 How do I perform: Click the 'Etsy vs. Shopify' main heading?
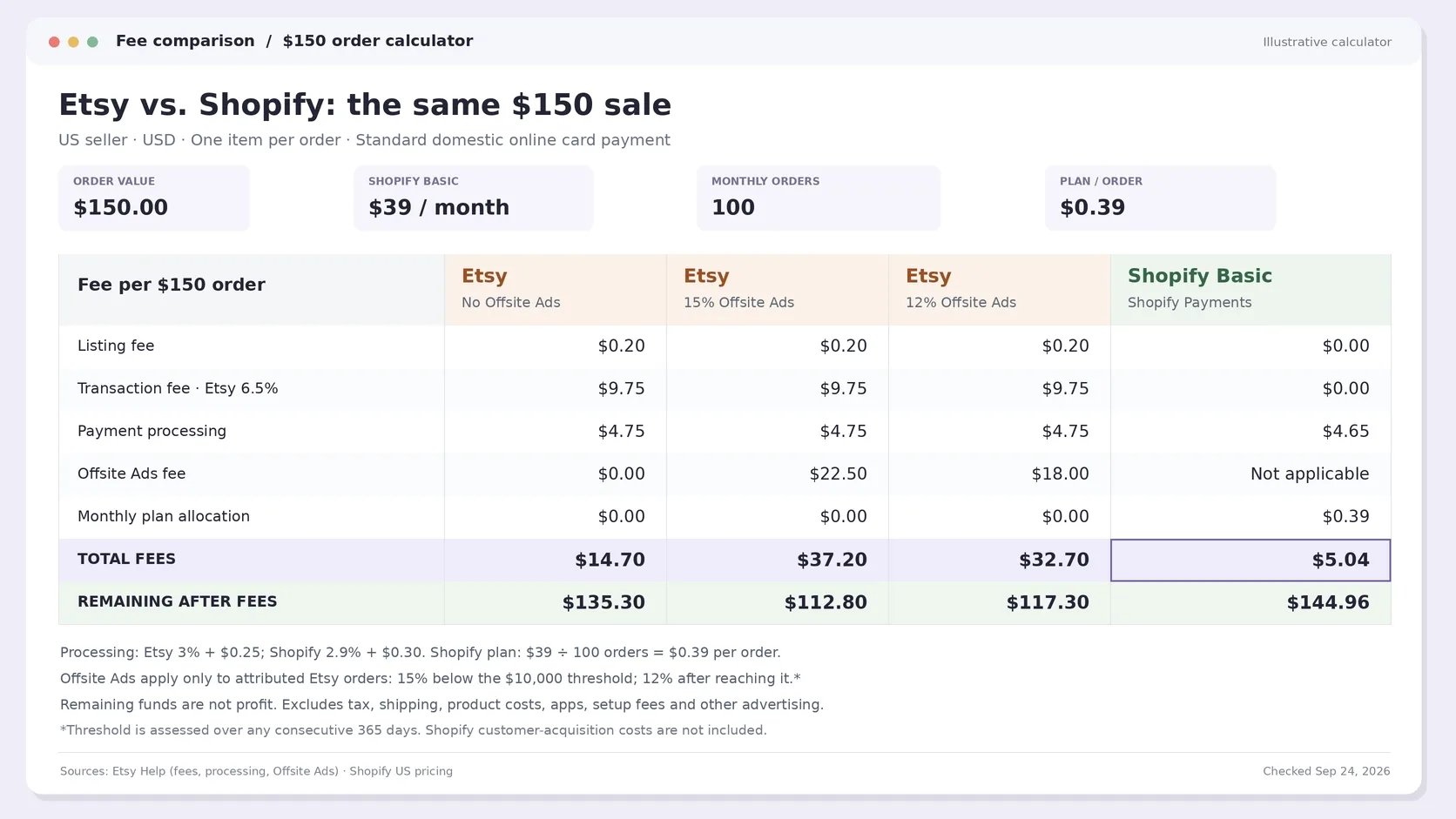[x=365, y=104]
